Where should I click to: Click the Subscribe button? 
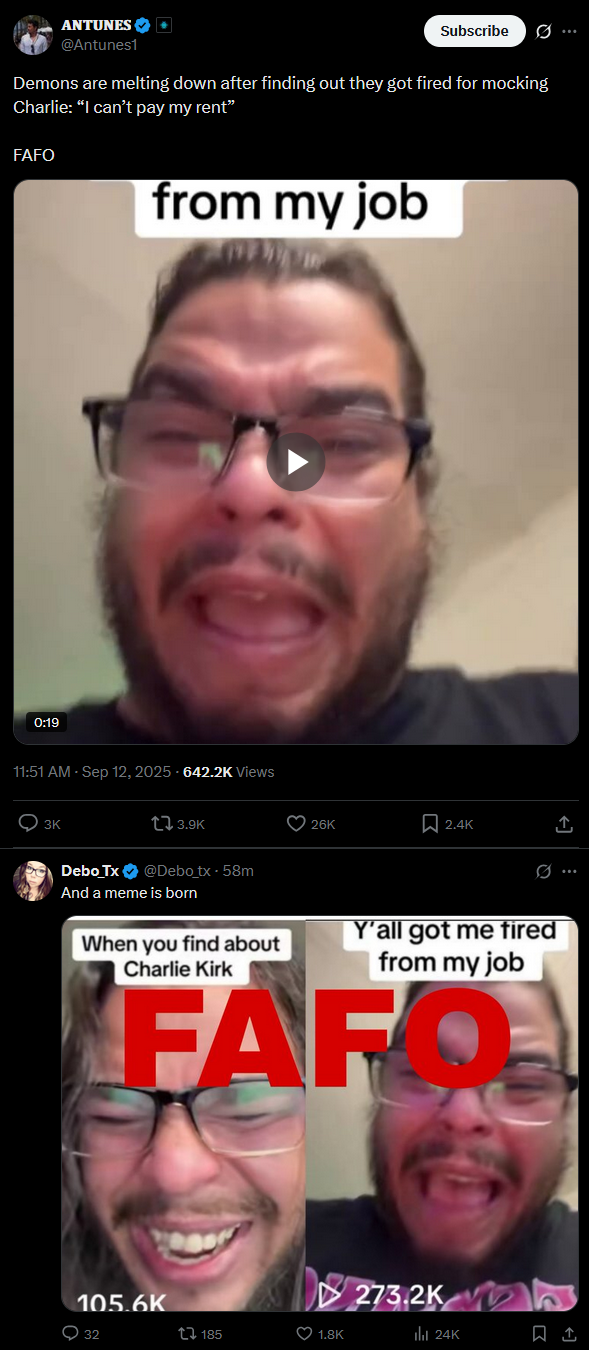point(475,31)
